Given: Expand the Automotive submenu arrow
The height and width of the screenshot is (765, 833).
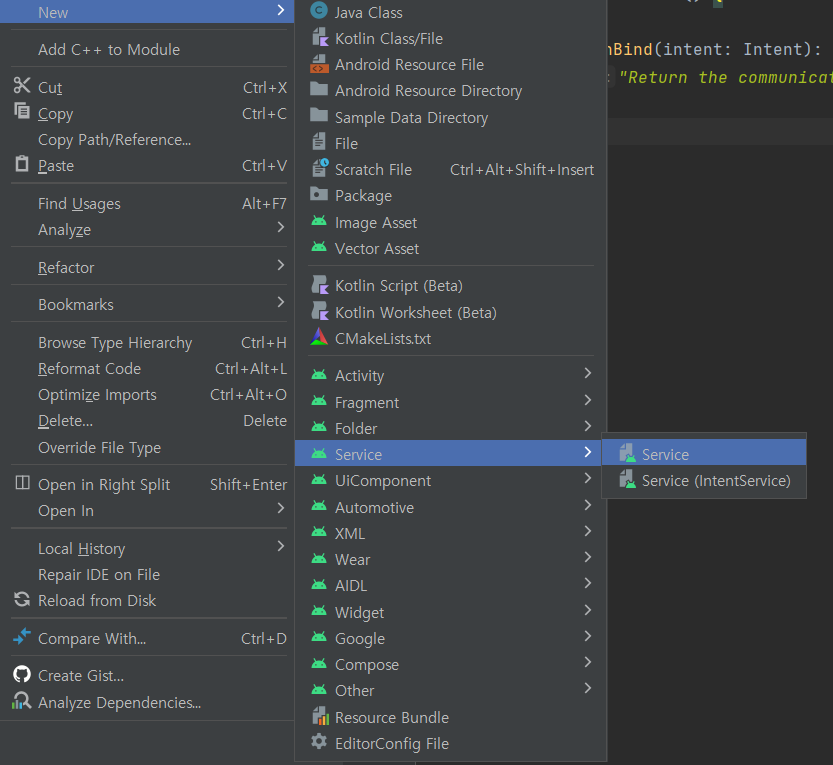Looking at the screenshot, I should tap(588, 505).
